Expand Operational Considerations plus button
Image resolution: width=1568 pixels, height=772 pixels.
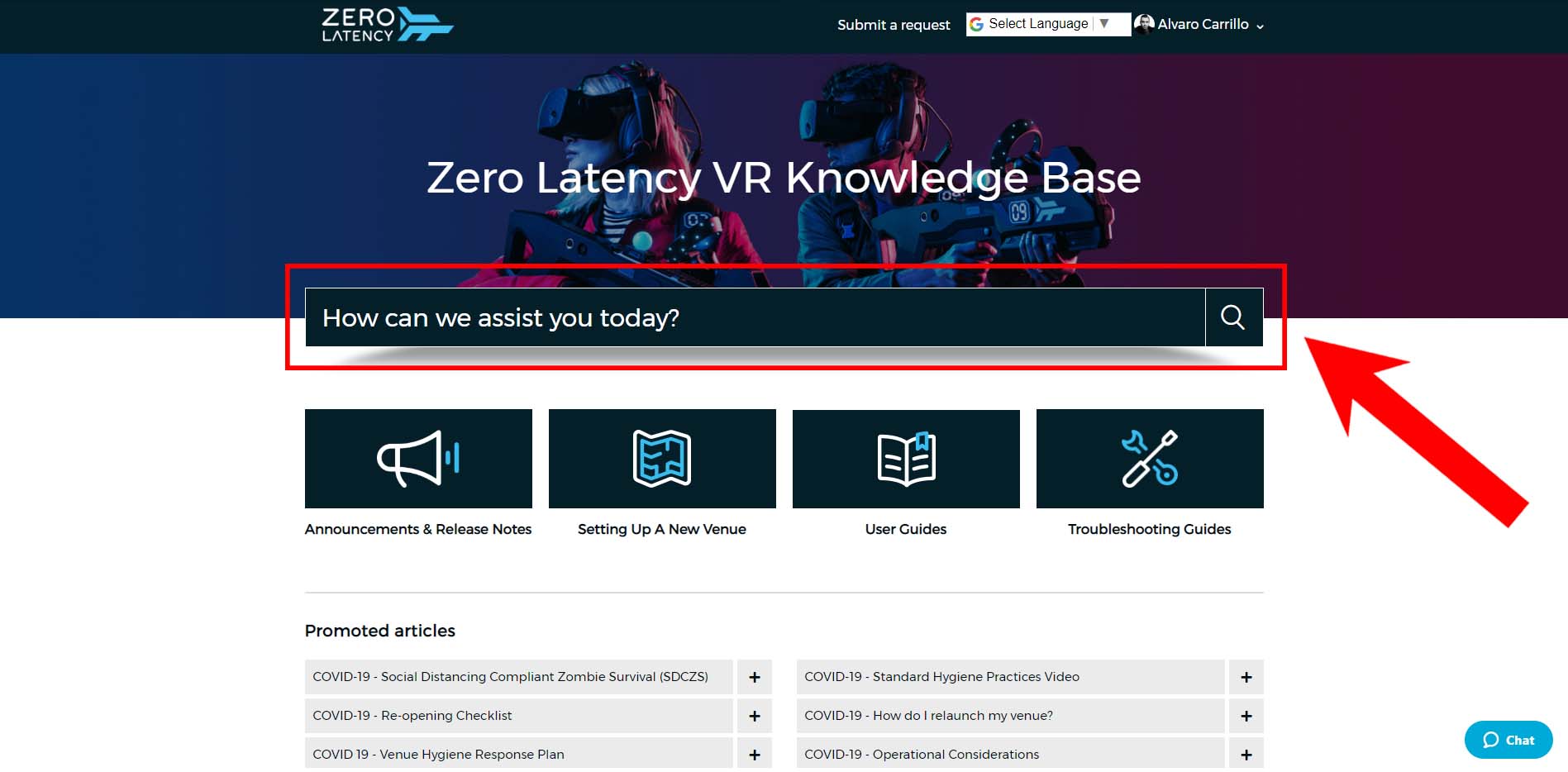tap(1246, 754)
